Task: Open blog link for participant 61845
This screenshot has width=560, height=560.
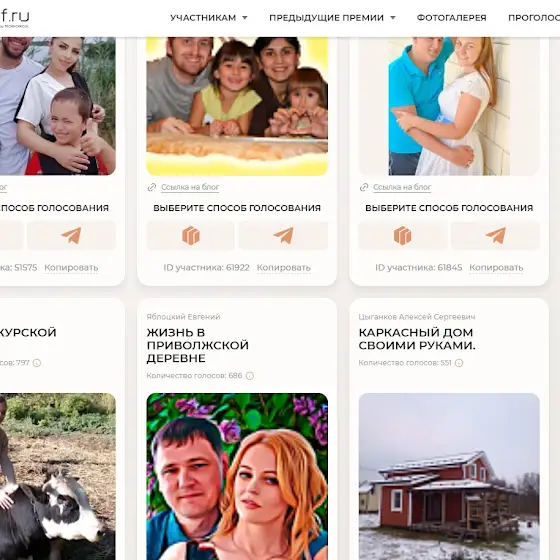Action: [402, 187]
